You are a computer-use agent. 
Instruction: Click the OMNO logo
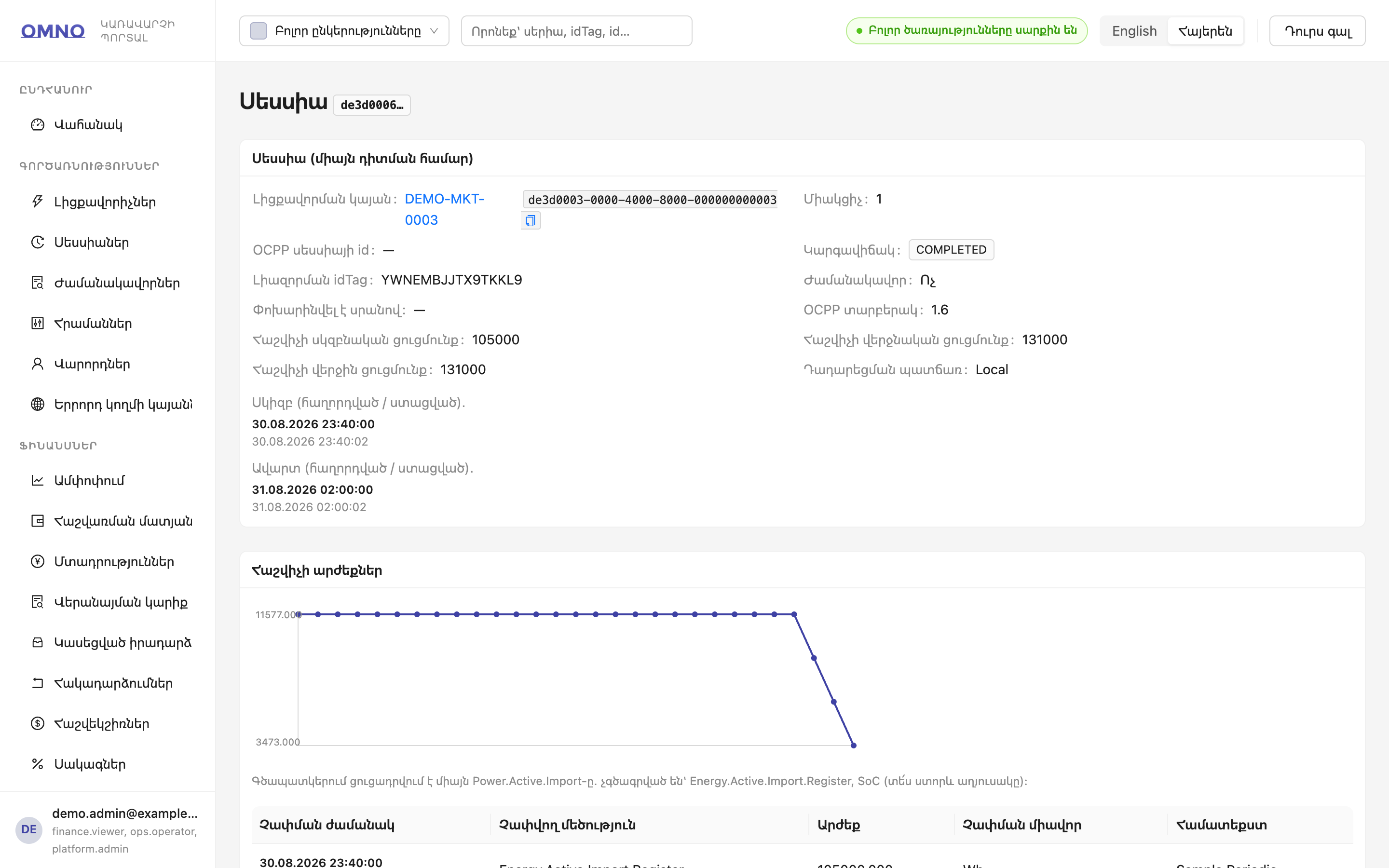(53, 30)
